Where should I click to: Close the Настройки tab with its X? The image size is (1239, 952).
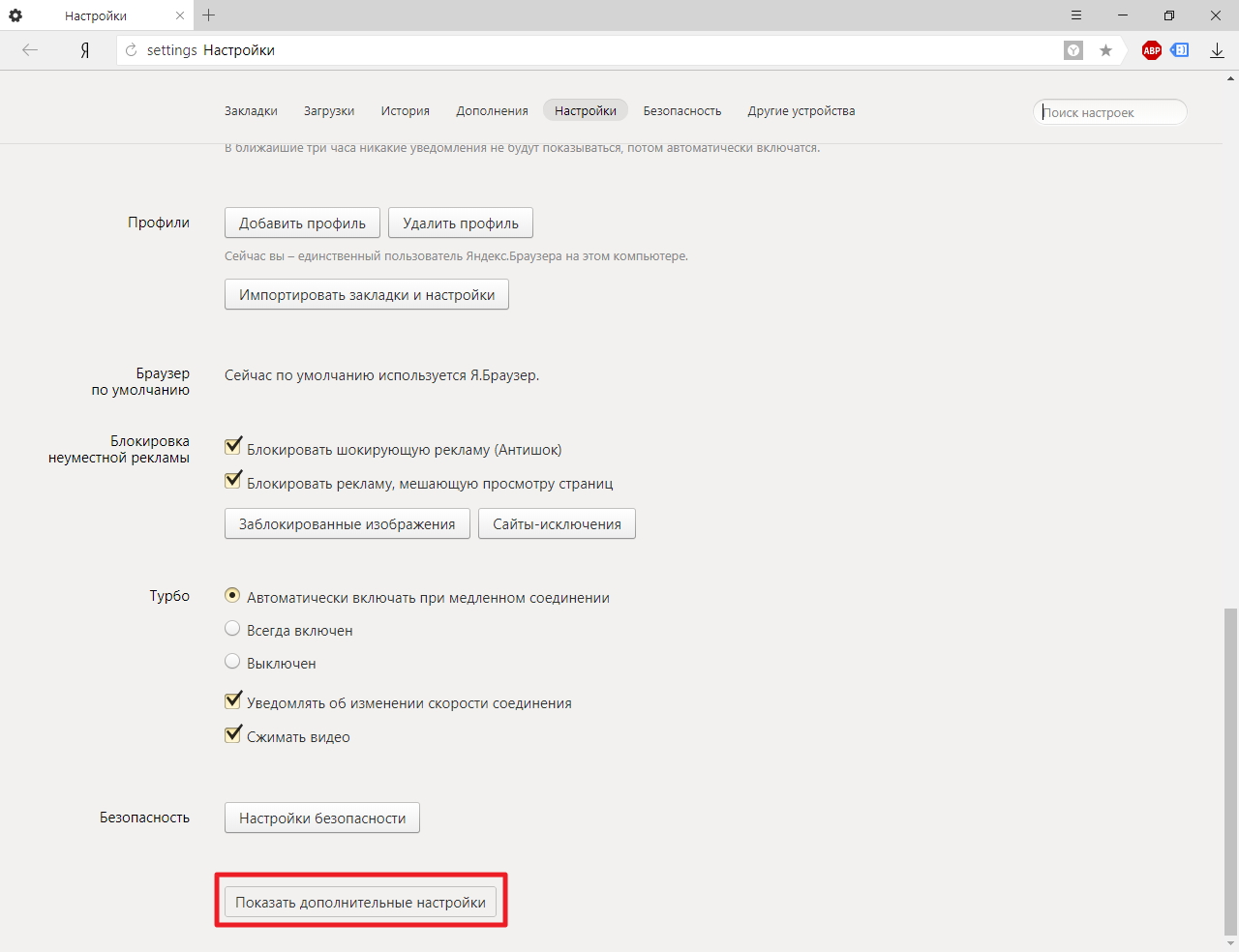(x=180, y=15)
